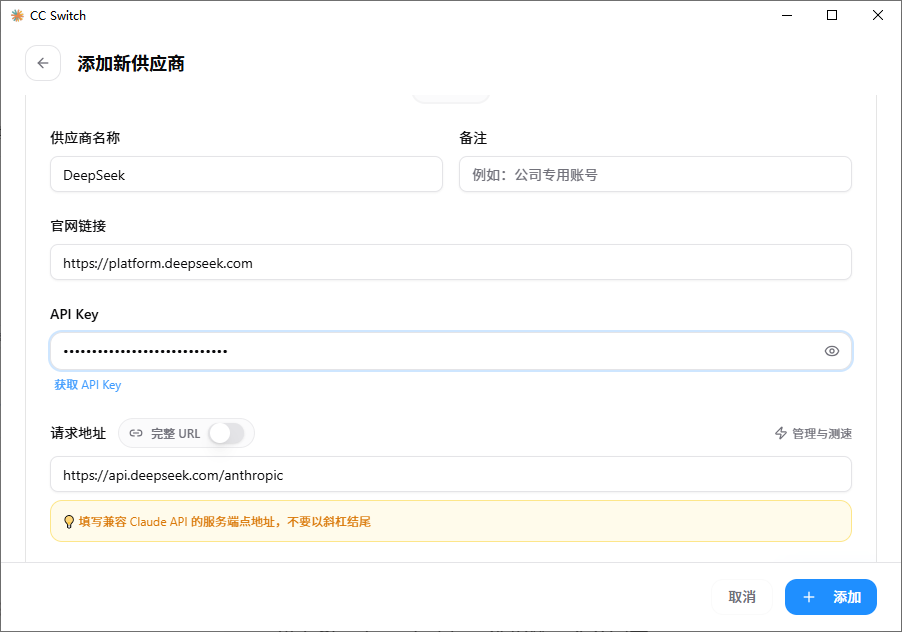Viewport: 902px width, 632px height.
Task: Open 管理与测速 with the lightning icon
Action: click(813, 433)
